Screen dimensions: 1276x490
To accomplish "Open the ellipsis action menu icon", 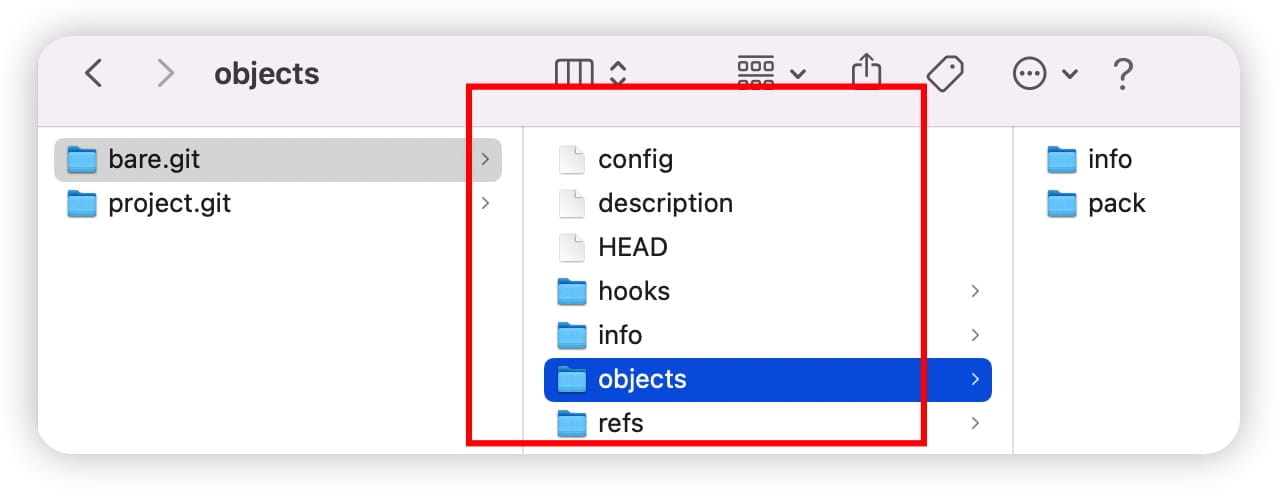I will 1030,73.
